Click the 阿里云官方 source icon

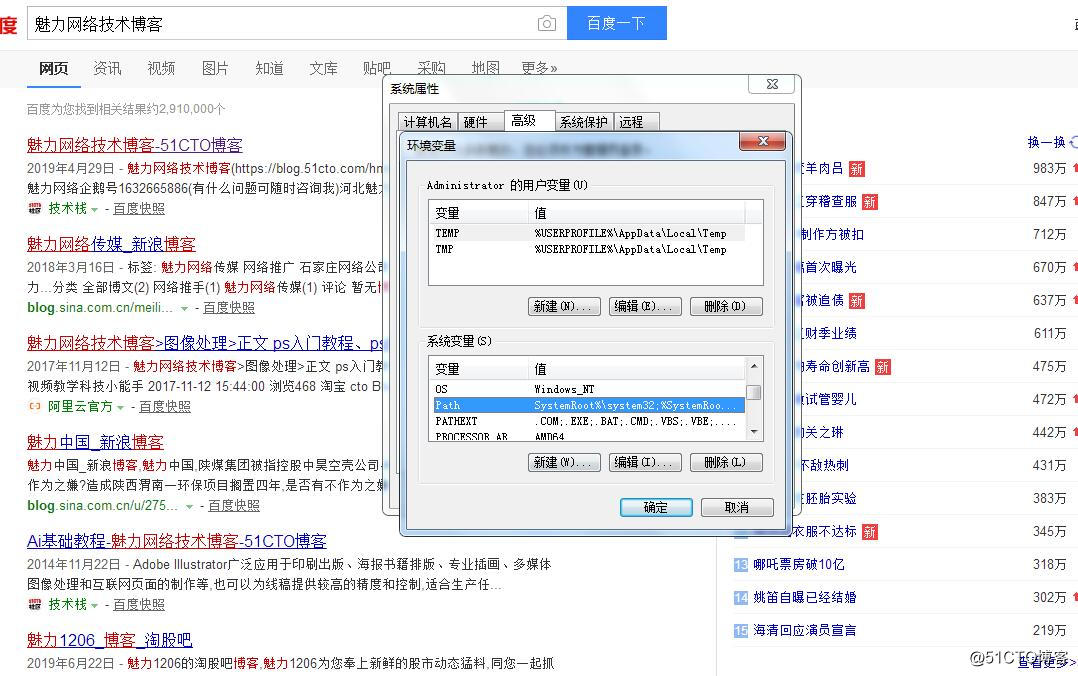34,406
